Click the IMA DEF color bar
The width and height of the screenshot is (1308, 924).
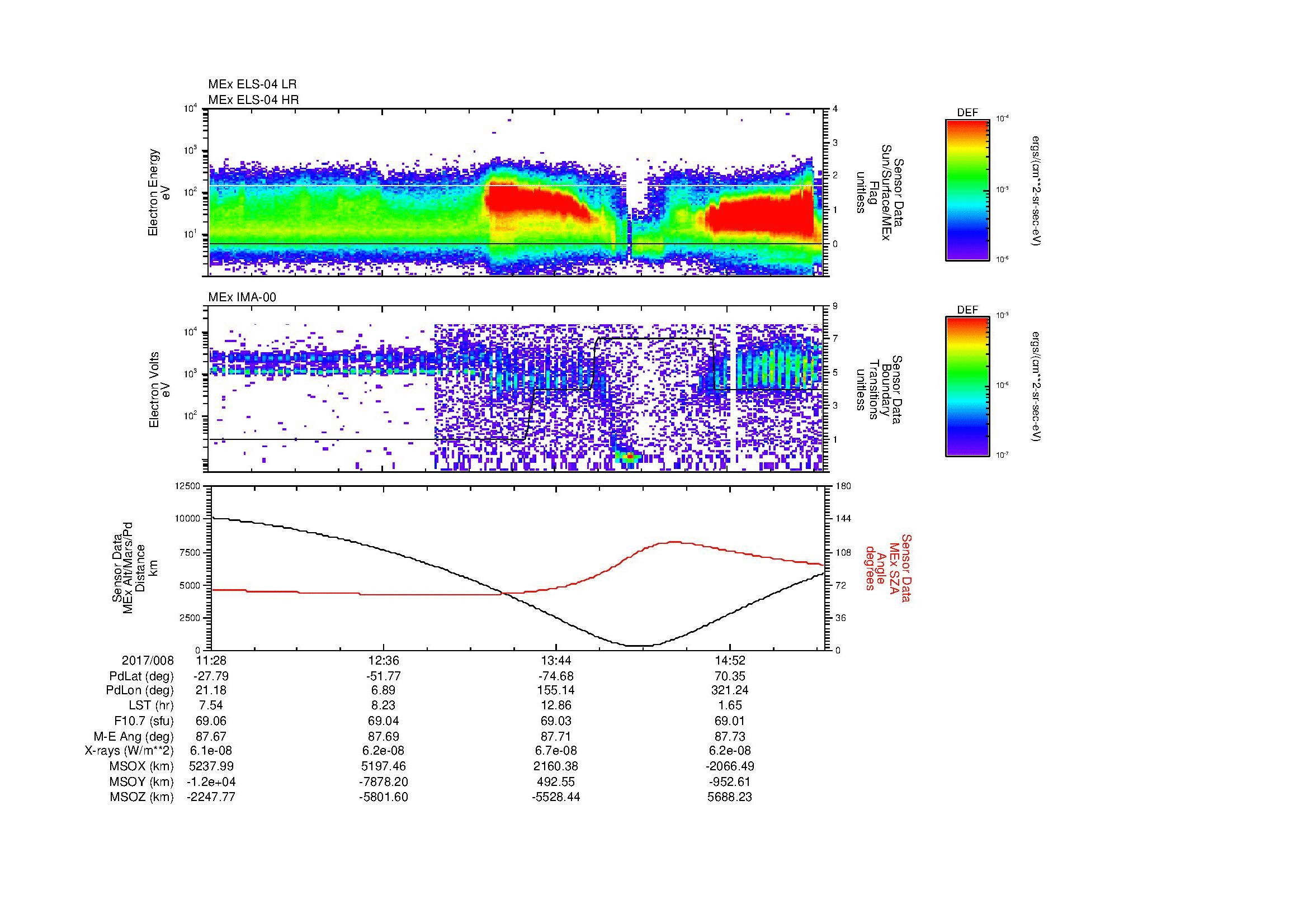click(967, 387)
